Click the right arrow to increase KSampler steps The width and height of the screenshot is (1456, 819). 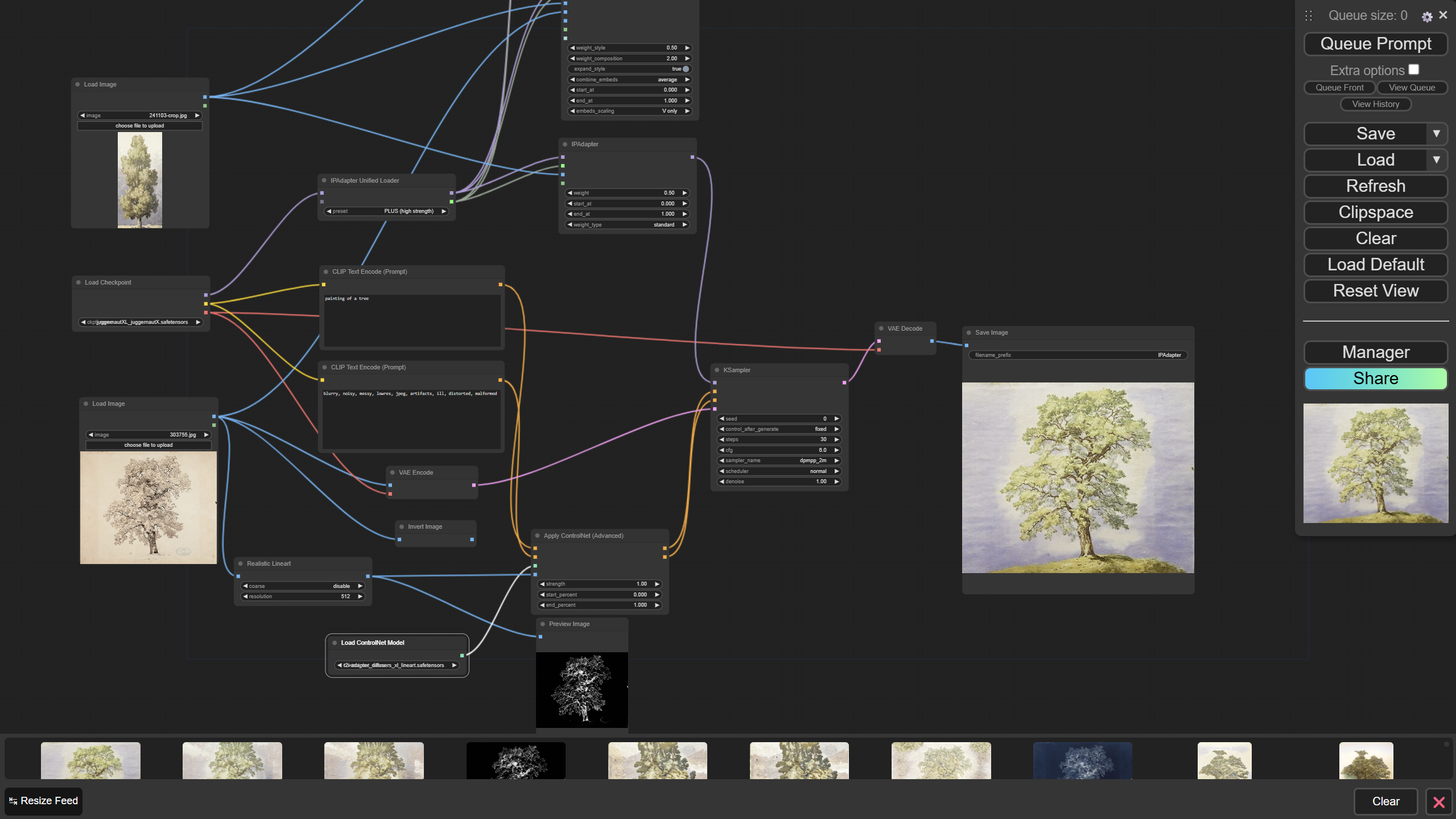pyautogui.click(x=836, y=439)
